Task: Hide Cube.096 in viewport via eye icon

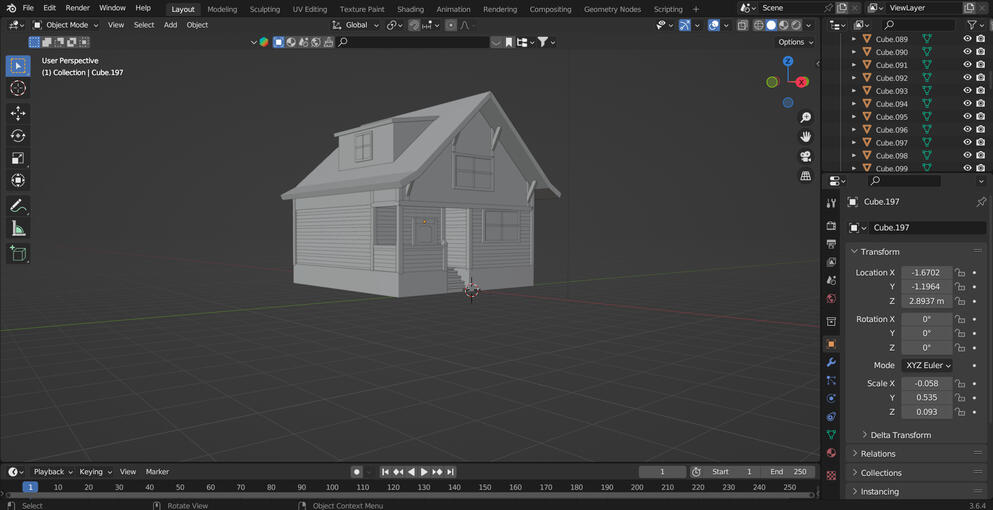Action: point(967,129)
